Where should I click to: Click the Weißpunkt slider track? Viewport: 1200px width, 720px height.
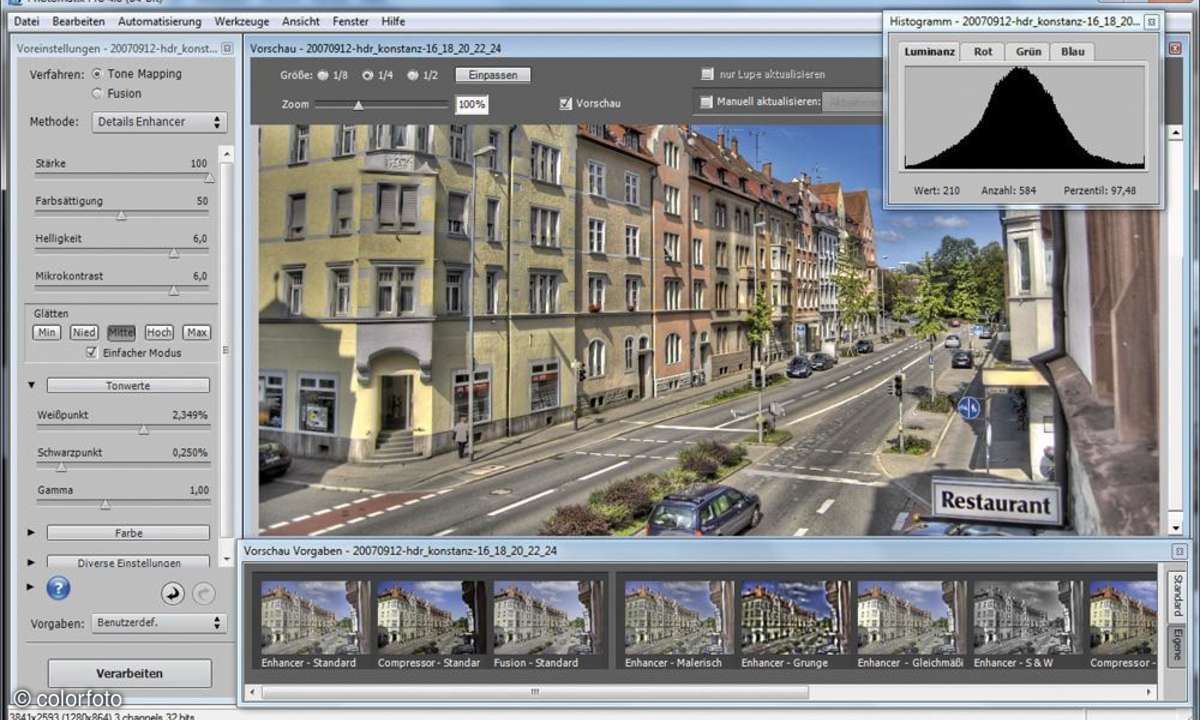(123, 429)
